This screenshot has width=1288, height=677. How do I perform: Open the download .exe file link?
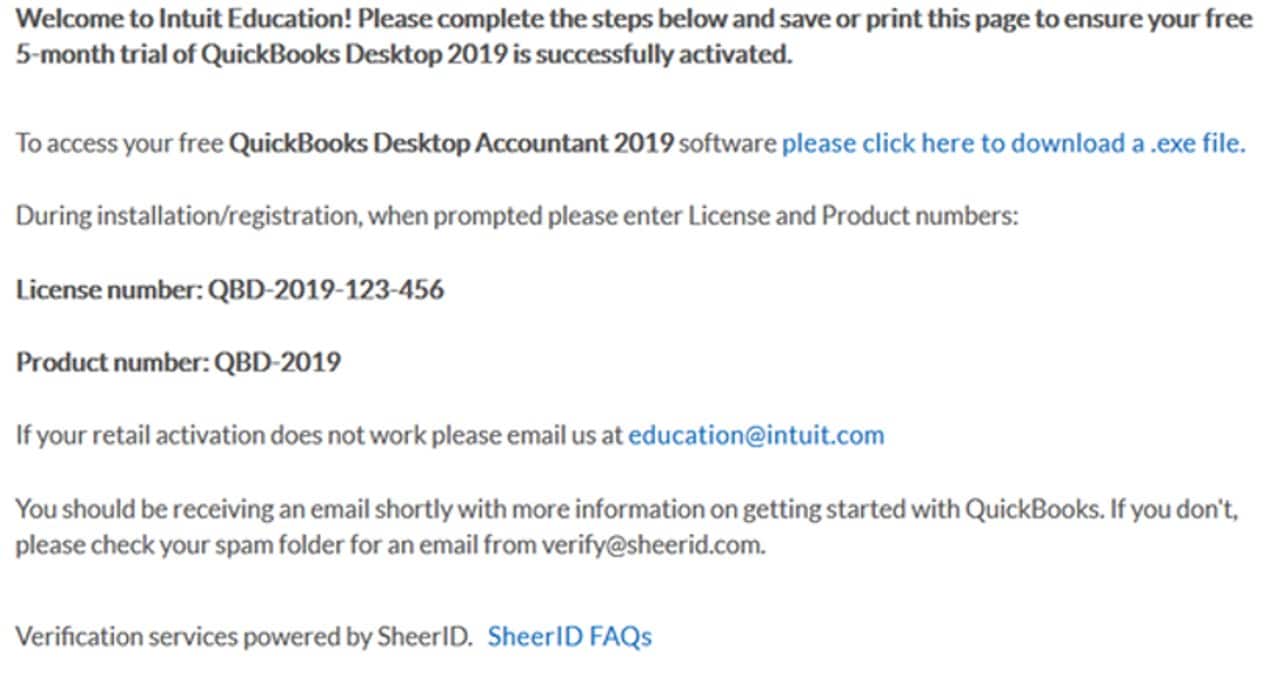(1014, 143)
